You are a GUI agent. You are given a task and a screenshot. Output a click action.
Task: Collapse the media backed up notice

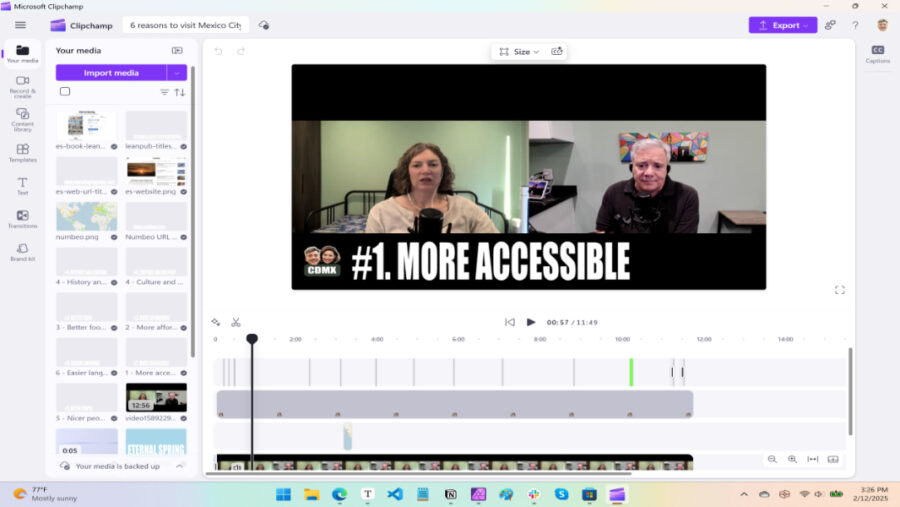(180, 466)
